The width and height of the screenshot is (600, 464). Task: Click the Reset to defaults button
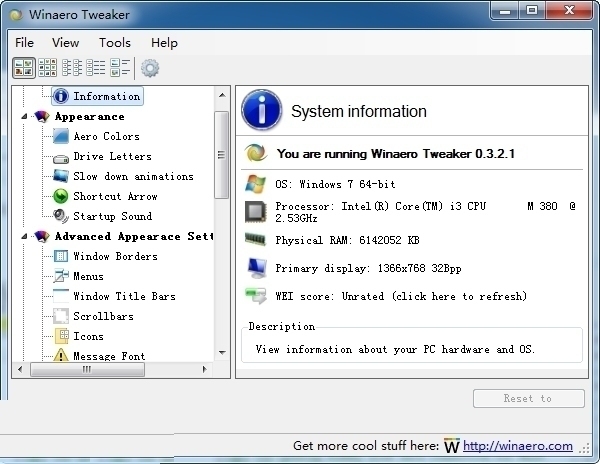coord(529,398)
